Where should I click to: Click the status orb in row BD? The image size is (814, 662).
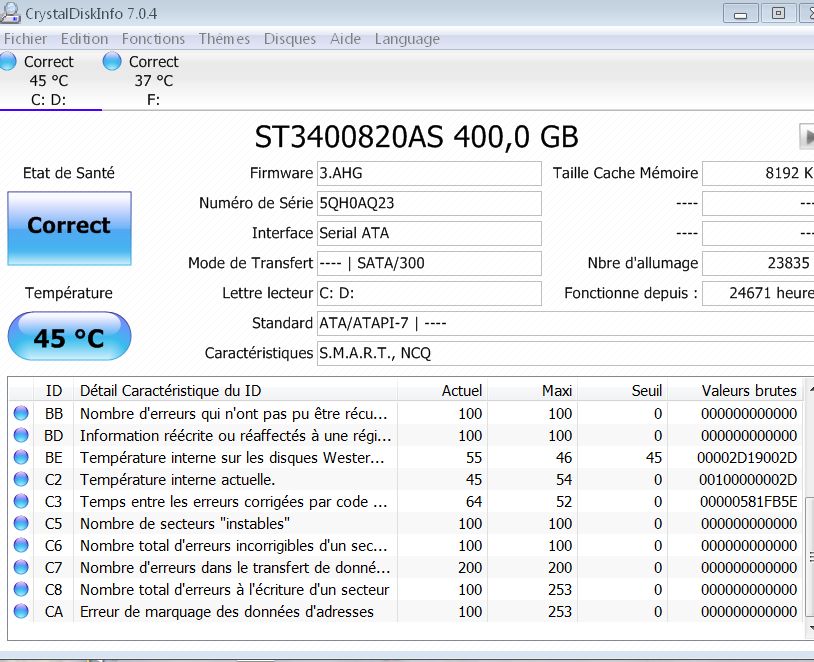21,435
